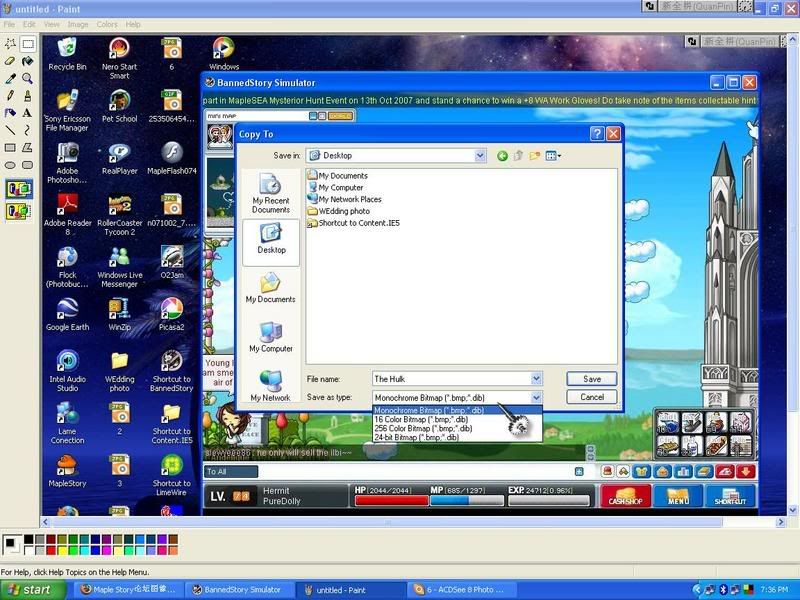
Task: Open the Recycle Bin desktop icon
Action: (67, 54)
